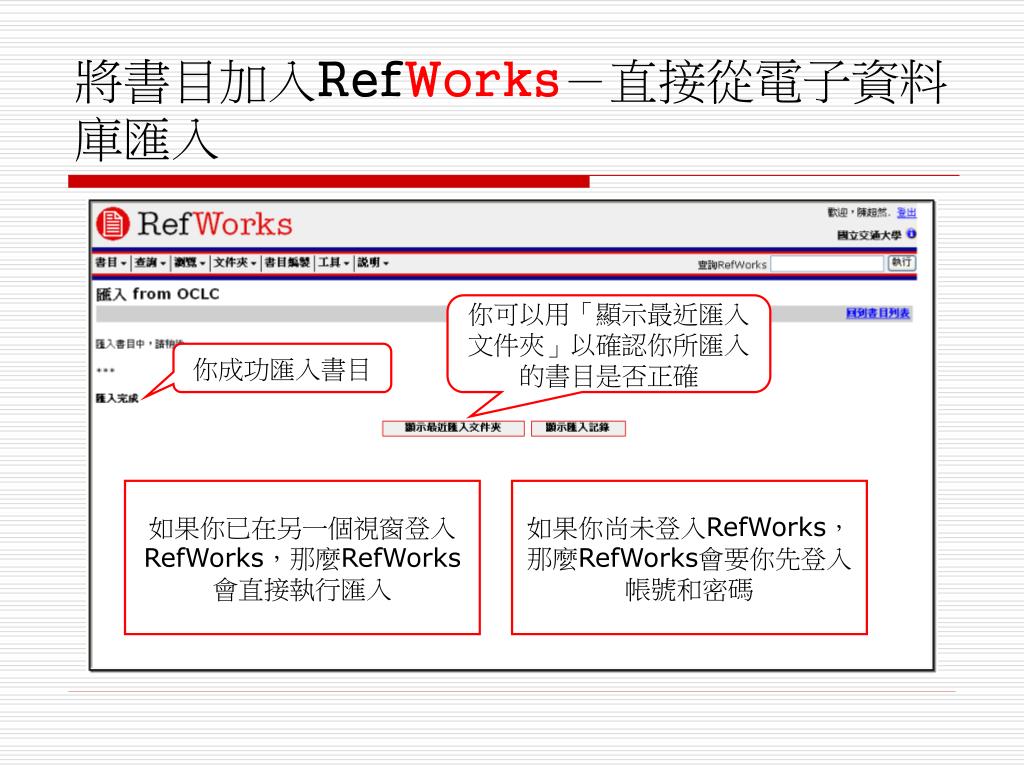Image resolution: width=1024 pixels, height=768 pixels.
Task: Expand the 瀏覽 menu
Action: (190, 263)
